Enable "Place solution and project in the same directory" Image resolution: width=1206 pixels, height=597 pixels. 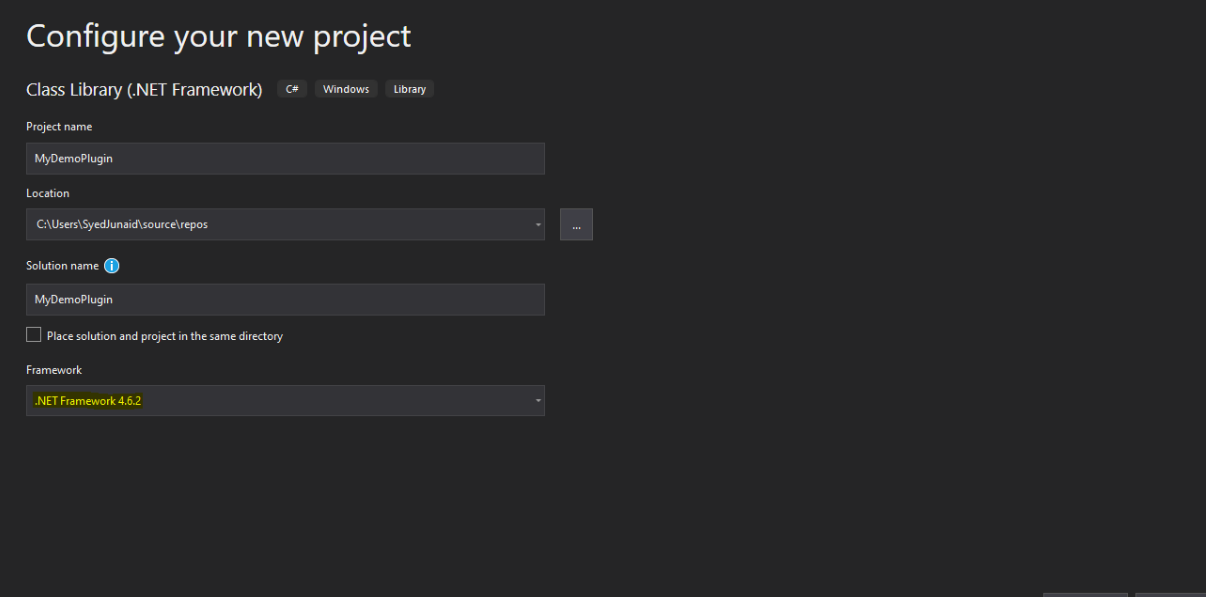click(x=33, y=335)
